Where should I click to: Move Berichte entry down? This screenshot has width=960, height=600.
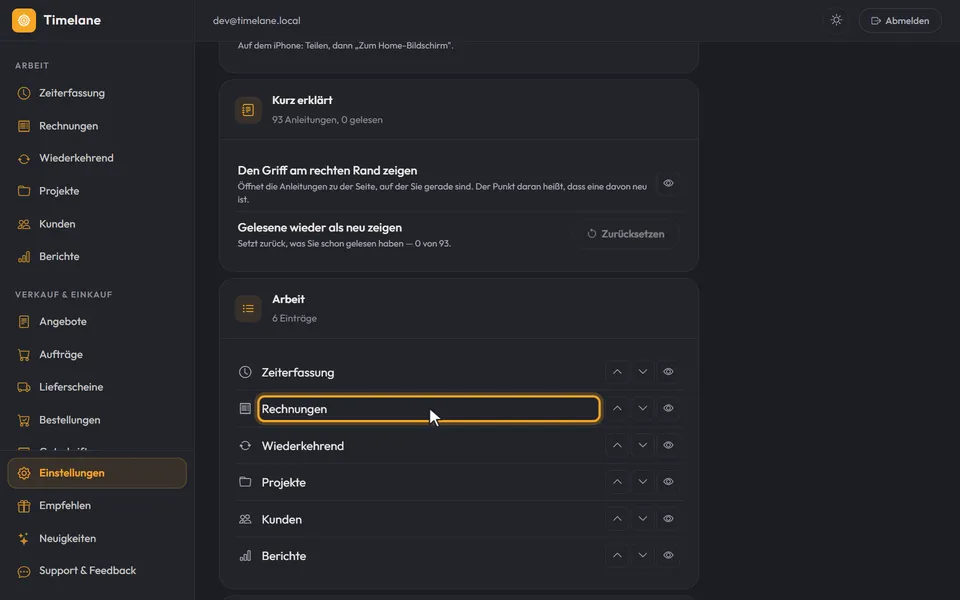point(642,555)
